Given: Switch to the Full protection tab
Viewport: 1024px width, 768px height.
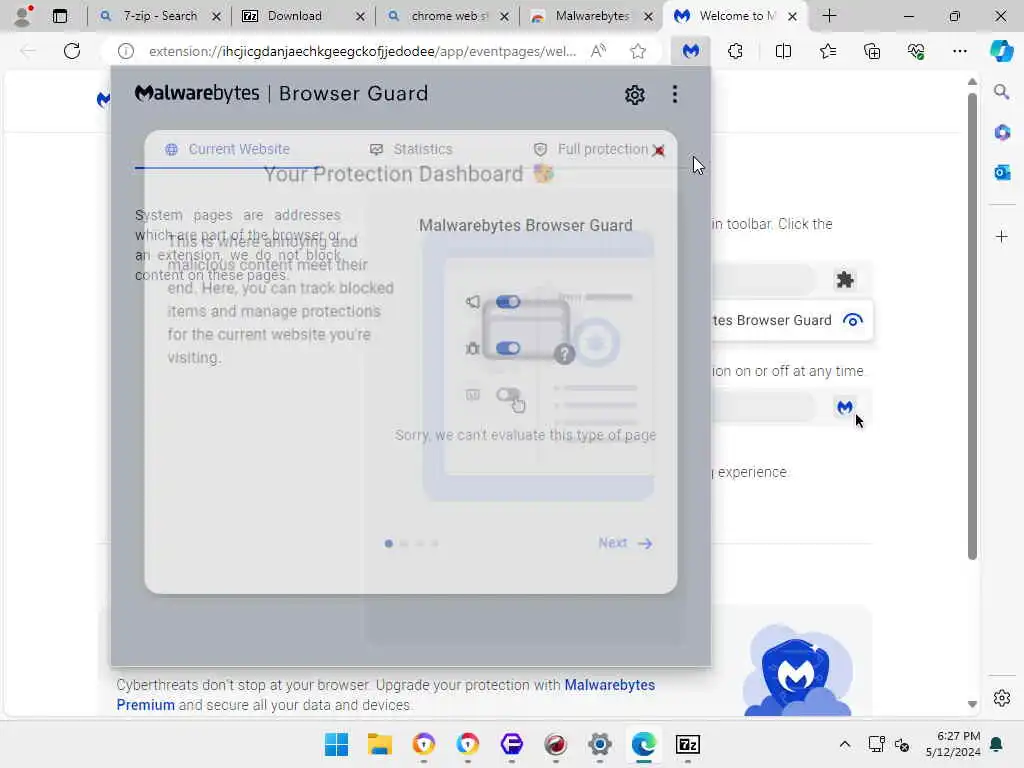Looking at the screenshot, I should pyautogui.click(x=591, y=149).
